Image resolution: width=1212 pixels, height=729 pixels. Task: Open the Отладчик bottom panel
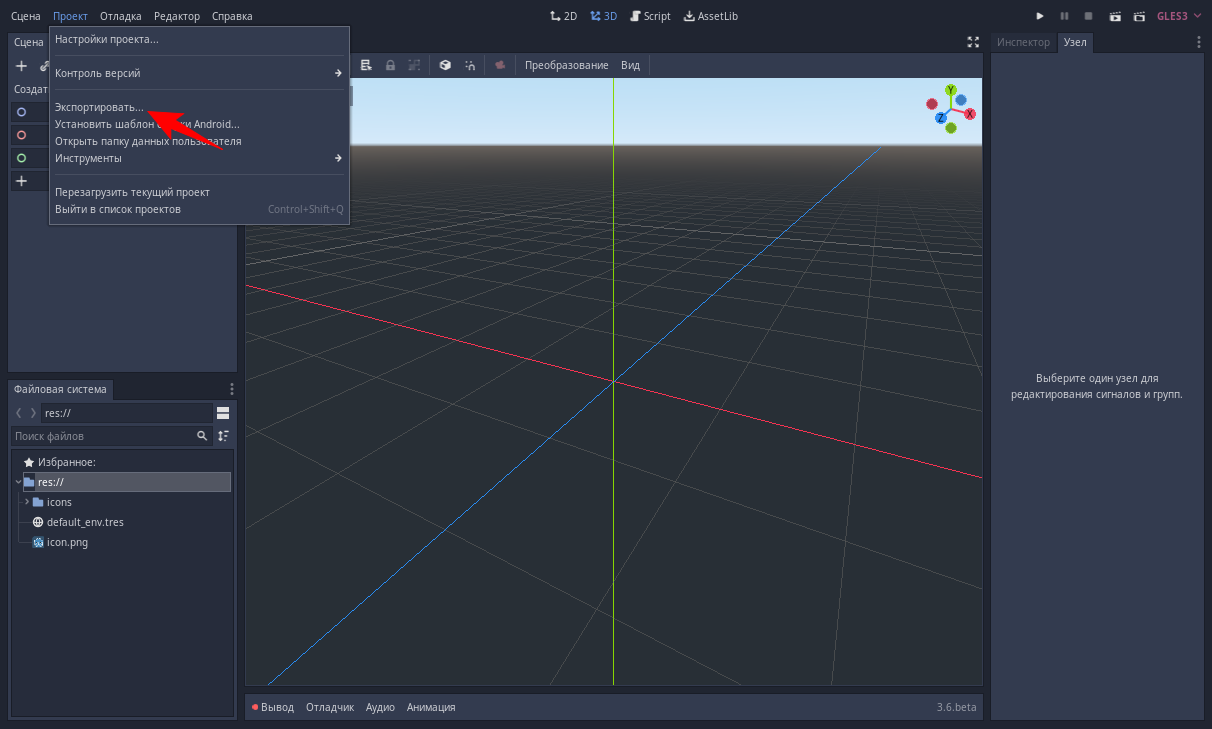pos(330,707)
